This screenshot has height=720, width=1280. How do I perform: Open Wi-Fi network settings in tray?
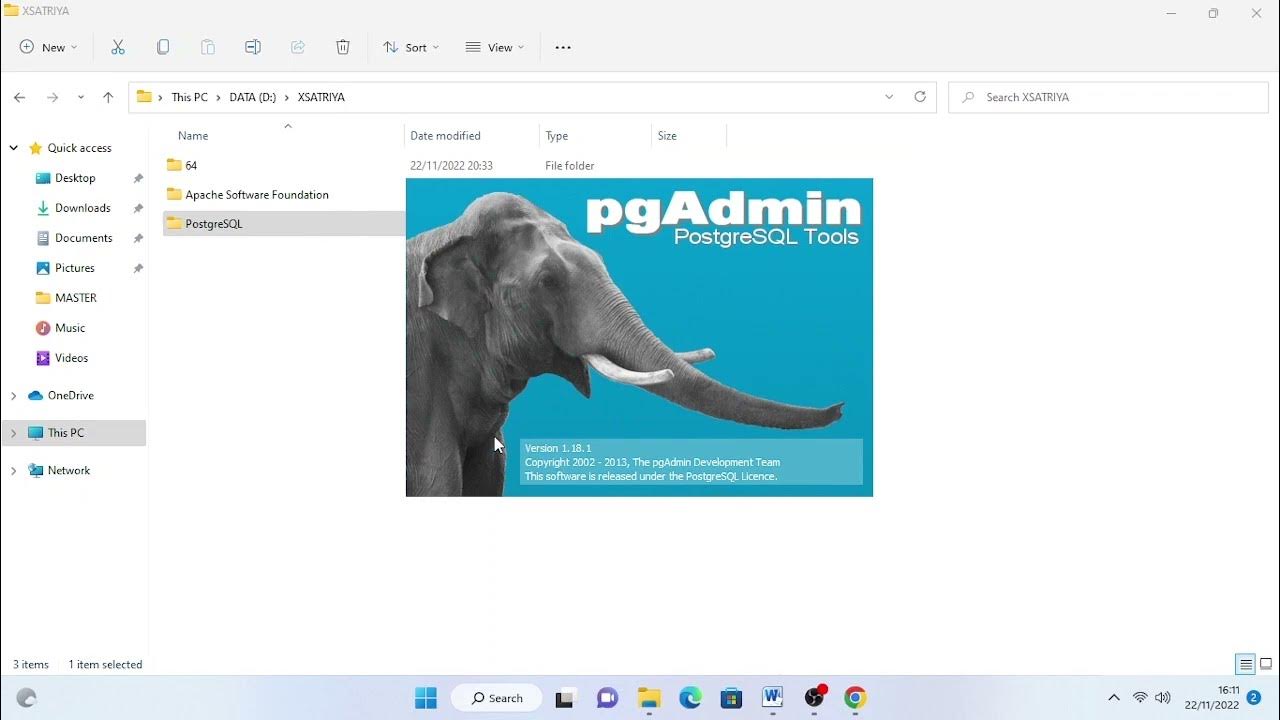click(1140, 698)
